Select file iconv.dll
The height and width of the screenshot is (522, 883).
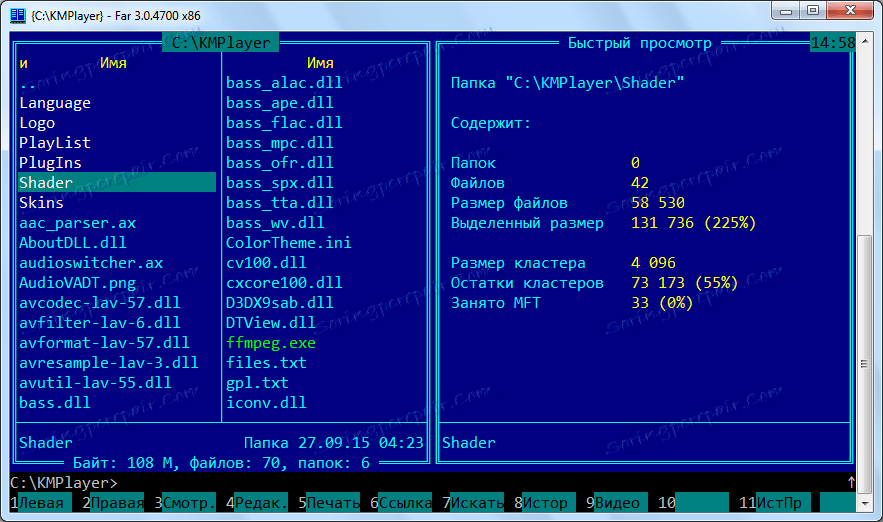click(266, 403)
